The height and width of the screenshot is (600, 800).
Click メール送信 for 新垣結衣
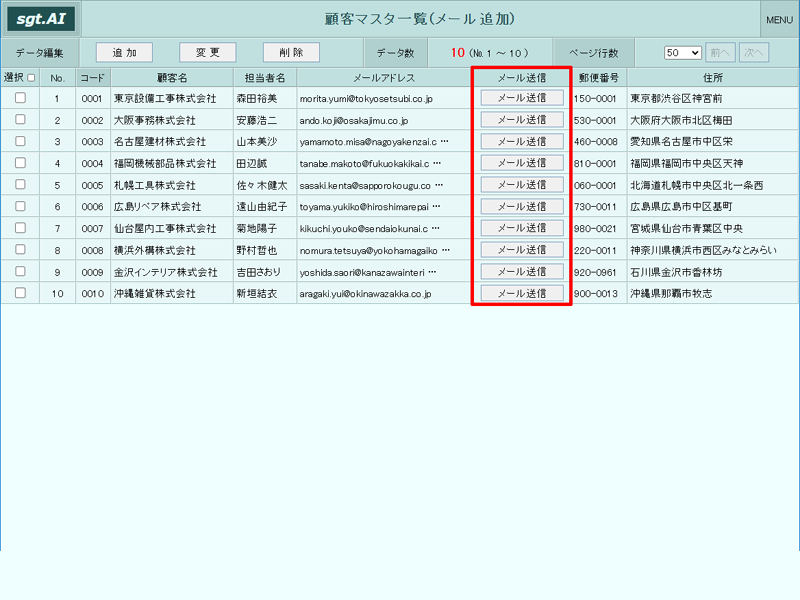[x=522, y=293]
